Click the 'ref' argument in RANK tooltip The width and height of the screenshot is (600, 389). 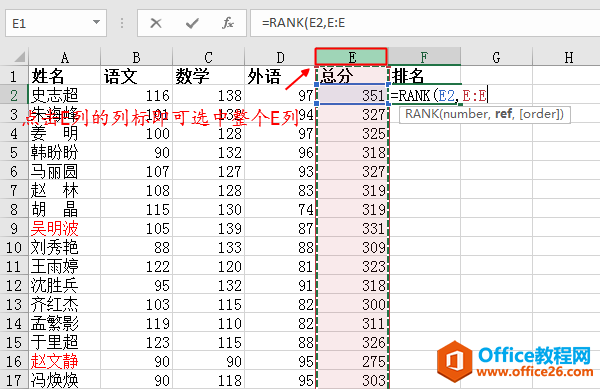[x=503, y=114]
